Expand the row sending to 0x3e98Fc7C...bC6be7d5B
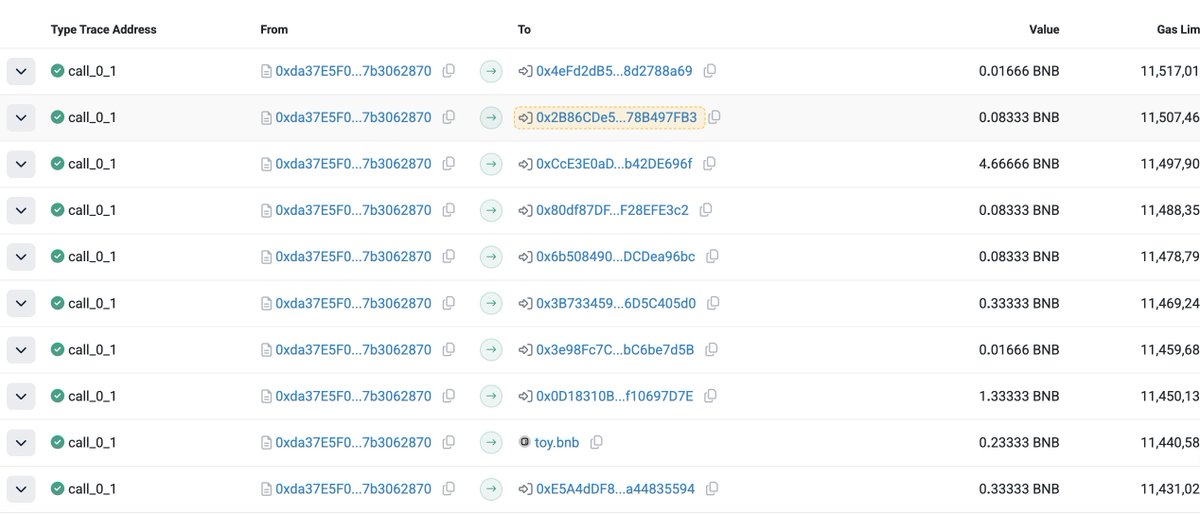The image size is (1200, 514). click(21, 350)
